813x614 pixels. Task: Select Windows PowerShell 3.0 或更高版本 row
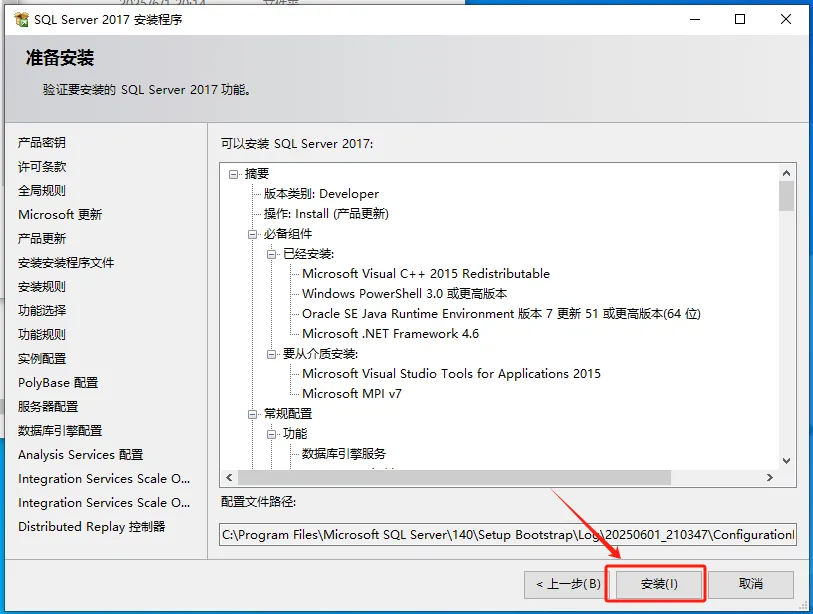coord(404,294)
